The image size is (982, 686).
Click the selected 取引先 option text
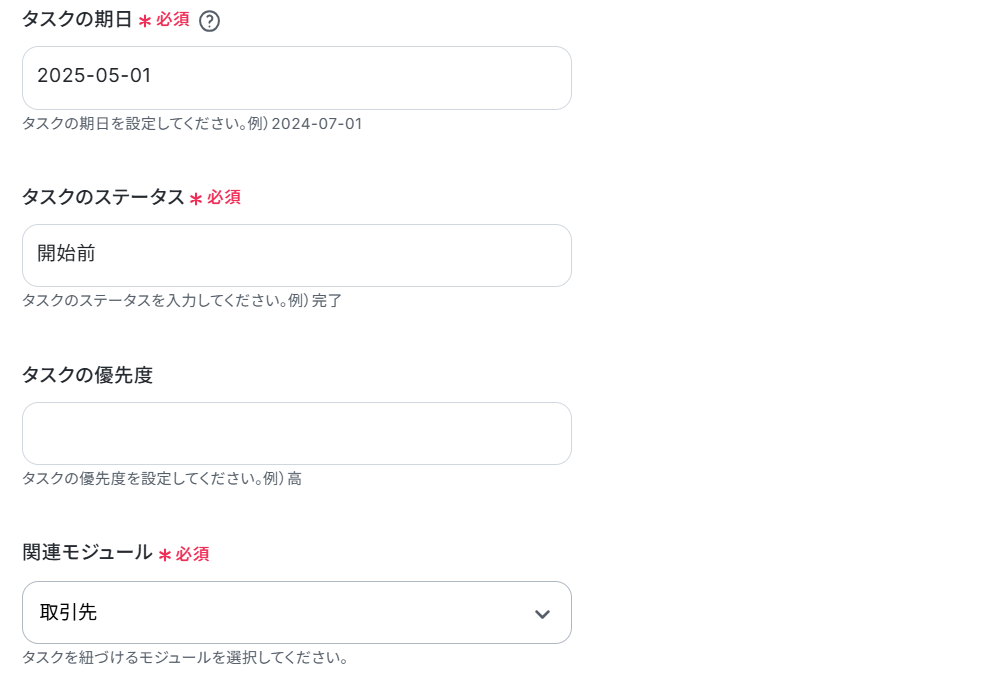[x=68, y=612]
